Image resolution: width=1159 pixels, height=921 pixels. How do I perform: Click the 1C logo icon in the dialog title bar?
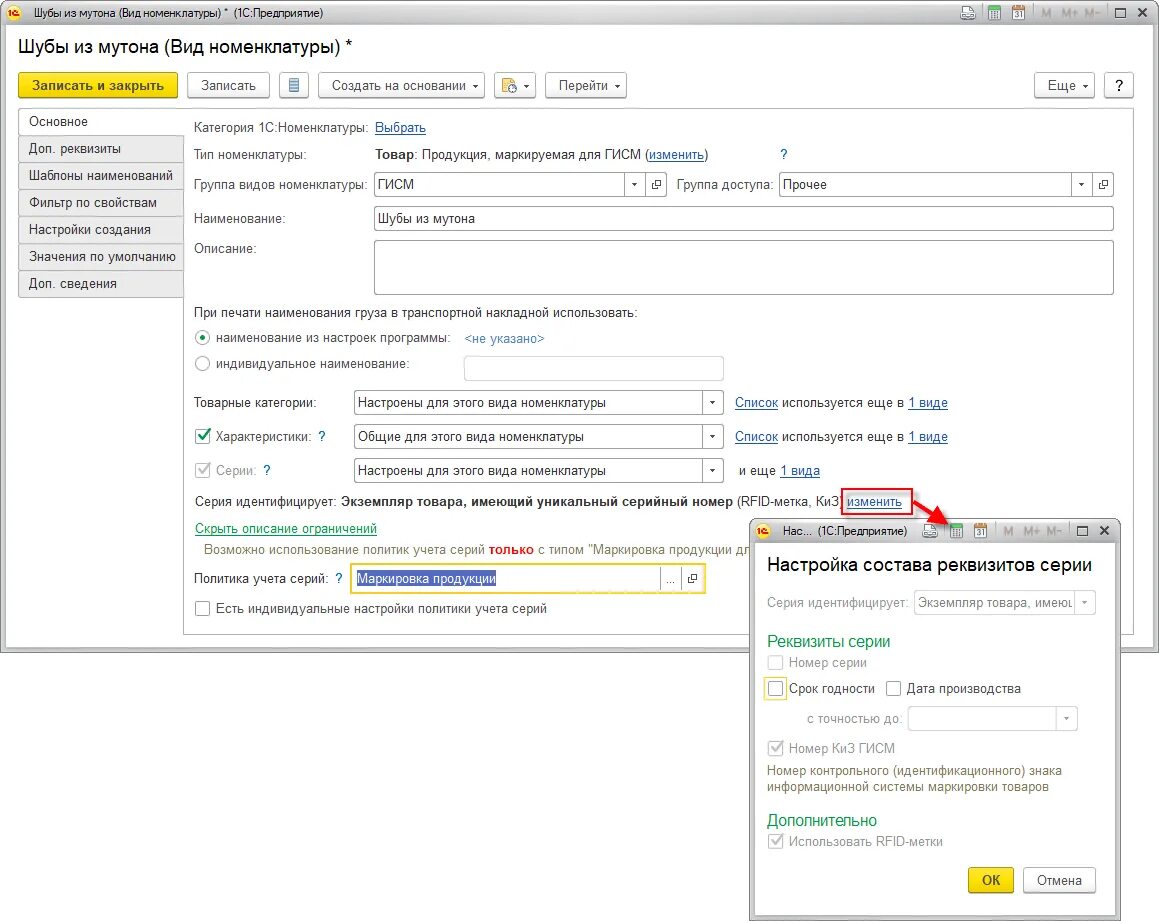click(764, 531)
